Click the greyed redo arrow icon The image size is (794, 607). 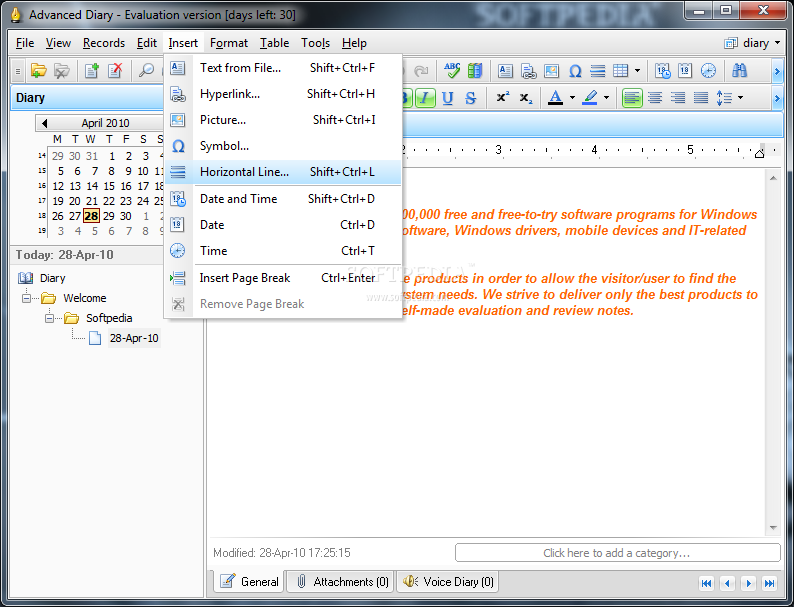[421, 71]
